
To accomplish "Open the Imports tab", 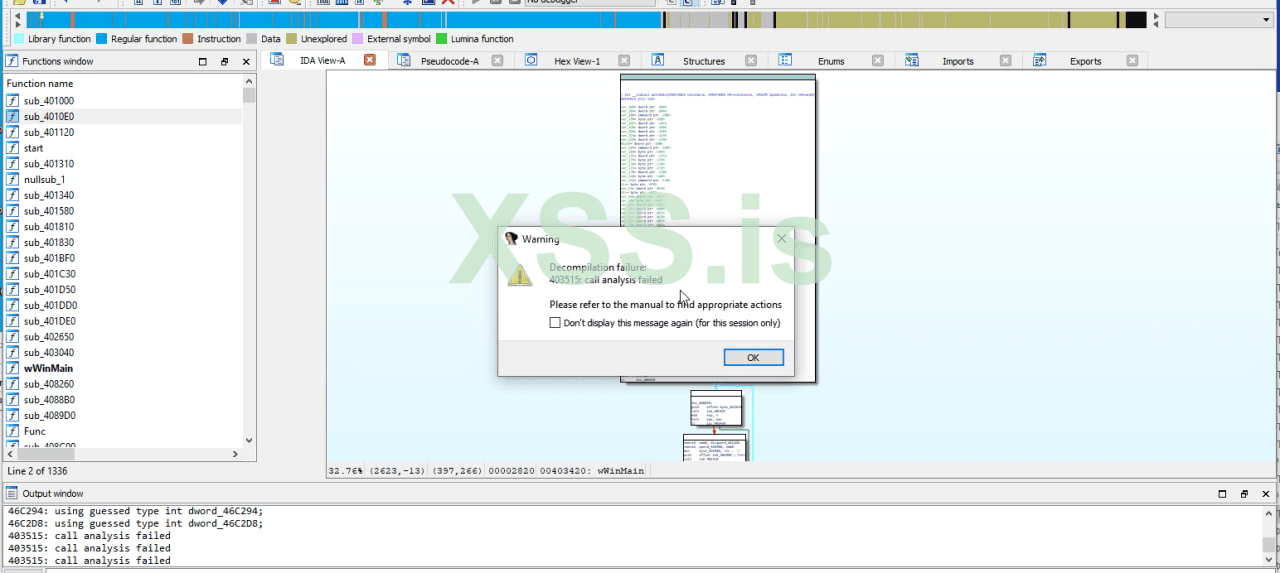I will (958, 61).
